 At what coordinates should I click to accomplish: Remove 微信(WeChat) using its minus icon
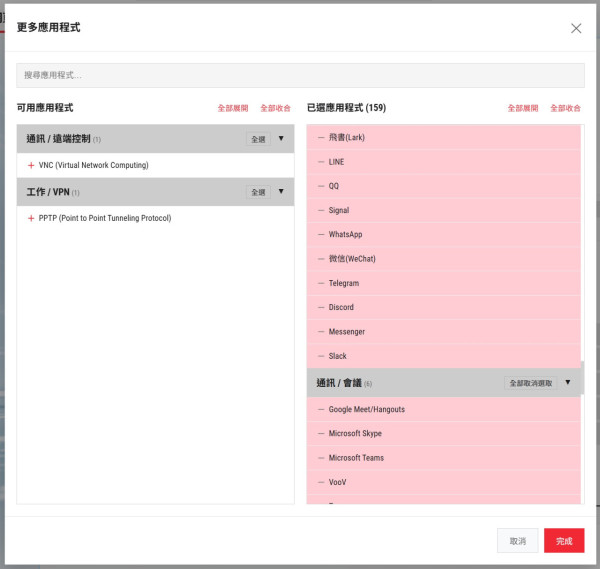(x=321, y=259)
